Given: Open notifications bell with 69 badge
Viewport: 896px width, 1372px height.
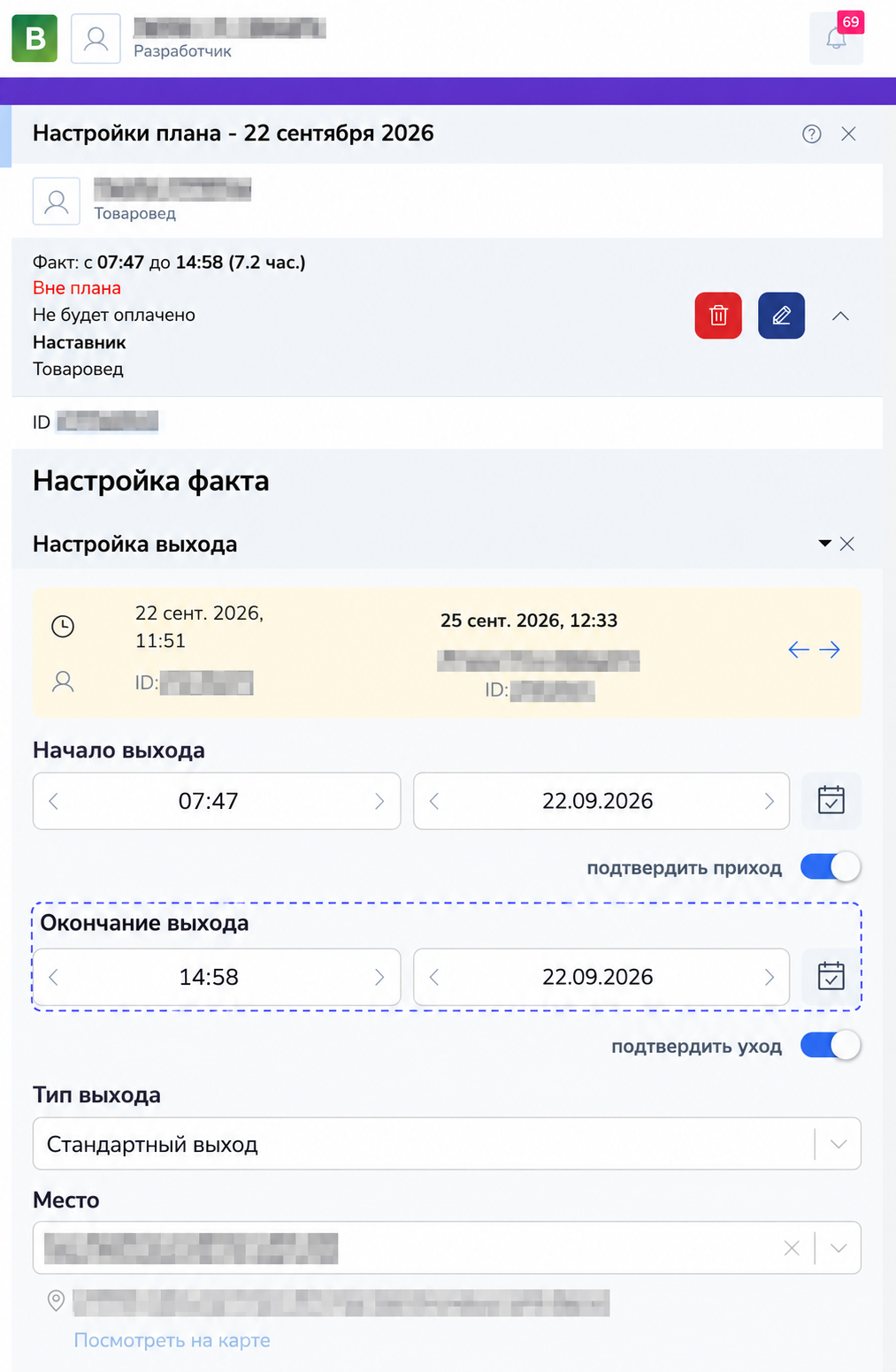Looking at the screenshot, I should tap(836, 39).
